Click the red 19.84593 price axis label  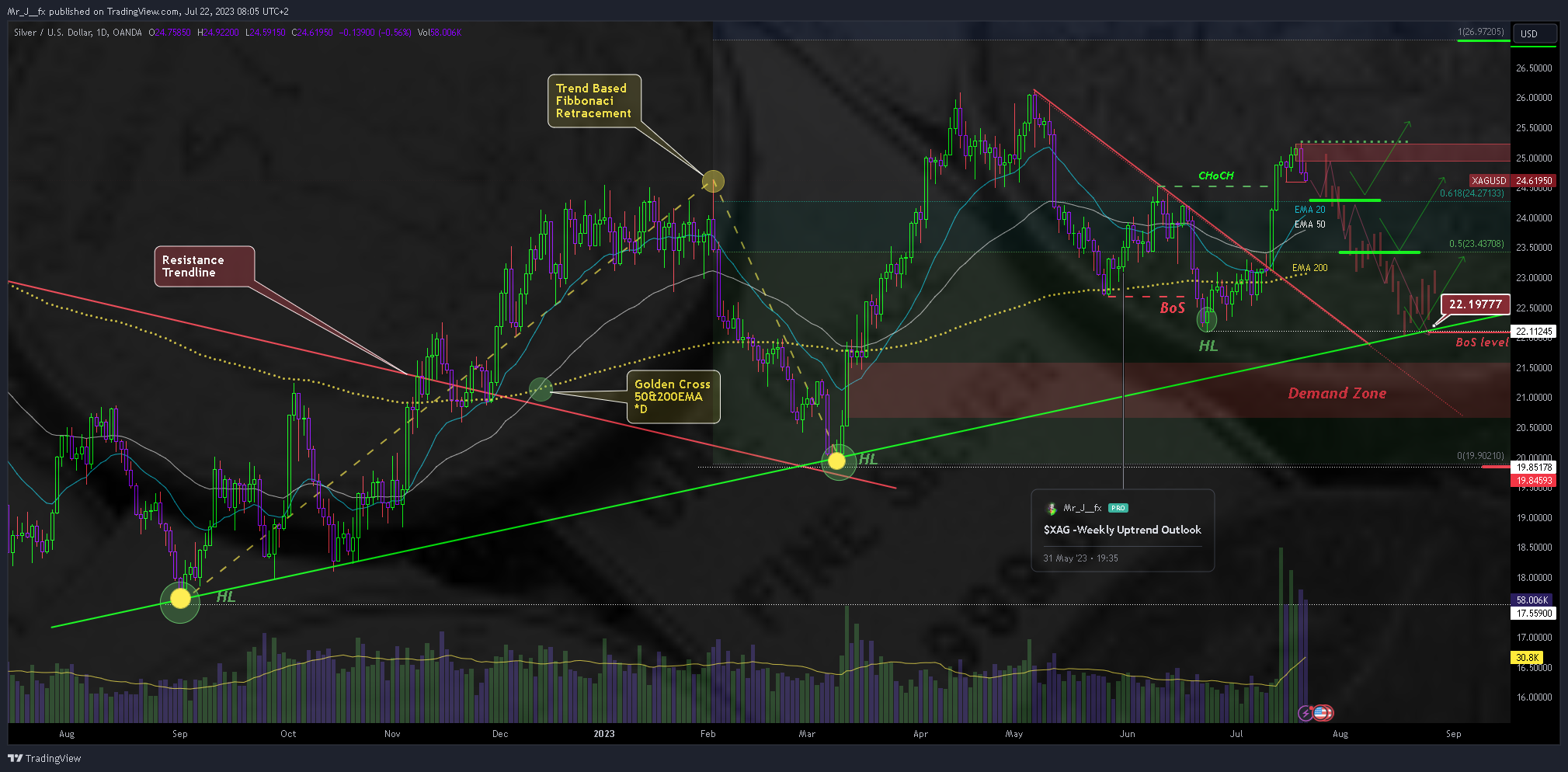pos(1534,481)
